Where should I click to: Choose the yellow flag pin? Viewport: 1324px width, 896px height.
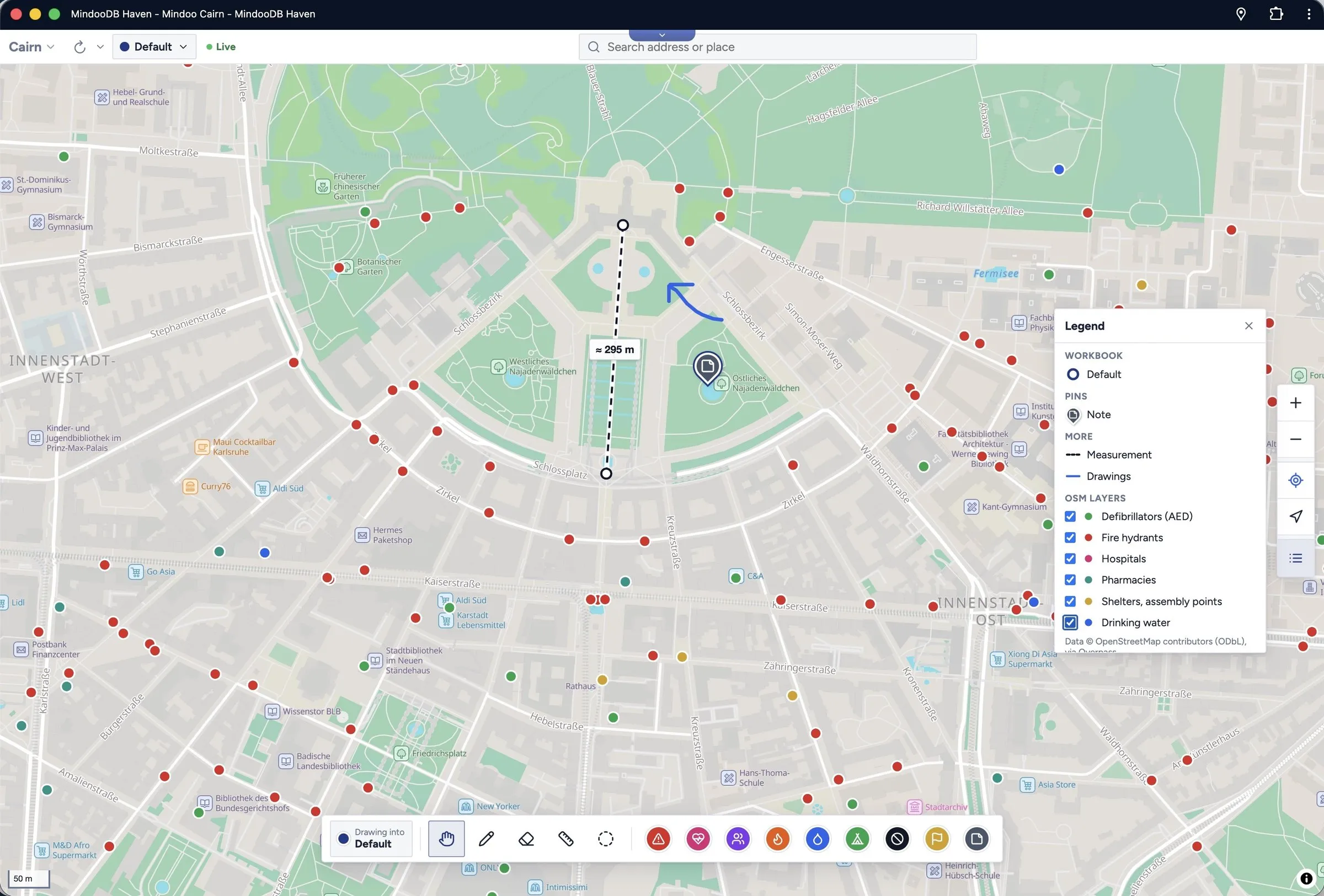click(x=937, y=839)
